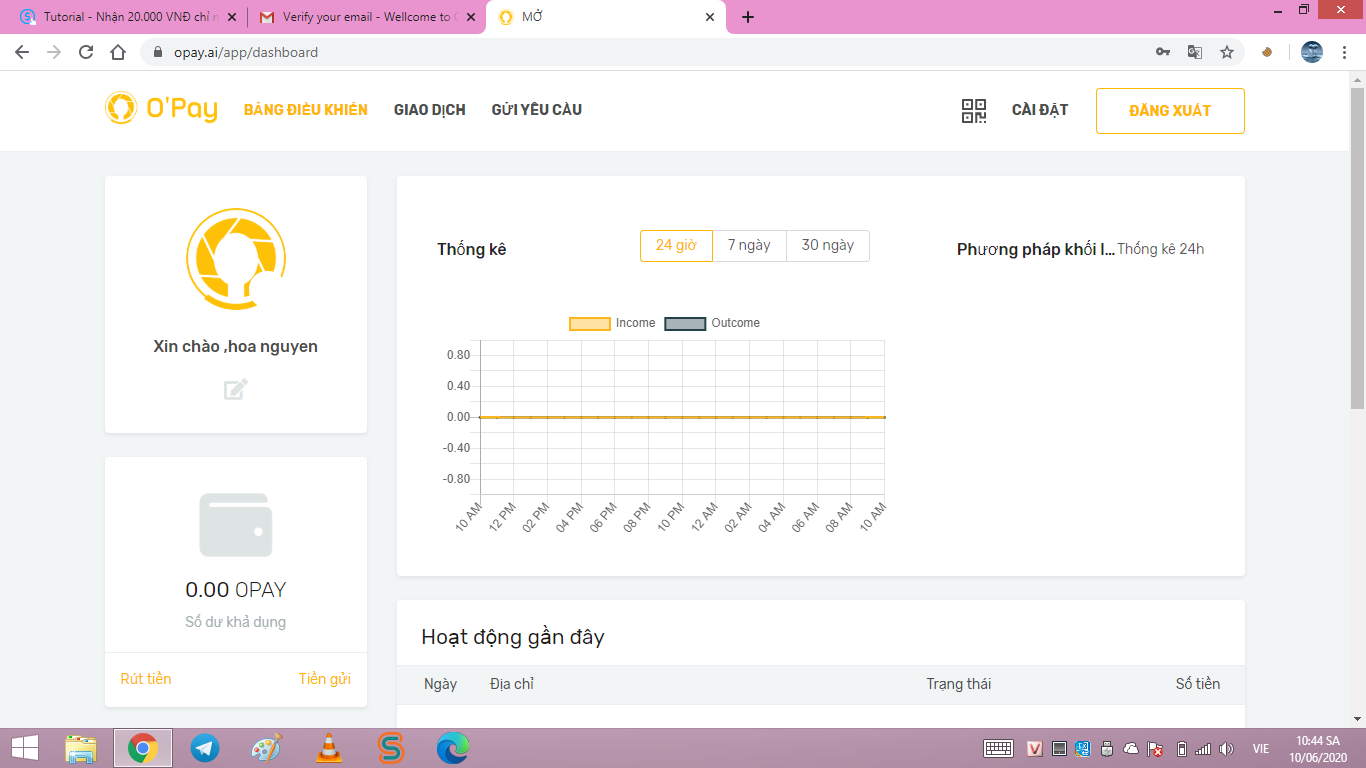Screen dimensions: 1366x768
Task: Open the orange S app in taskbar
Action: coord(390,748)
